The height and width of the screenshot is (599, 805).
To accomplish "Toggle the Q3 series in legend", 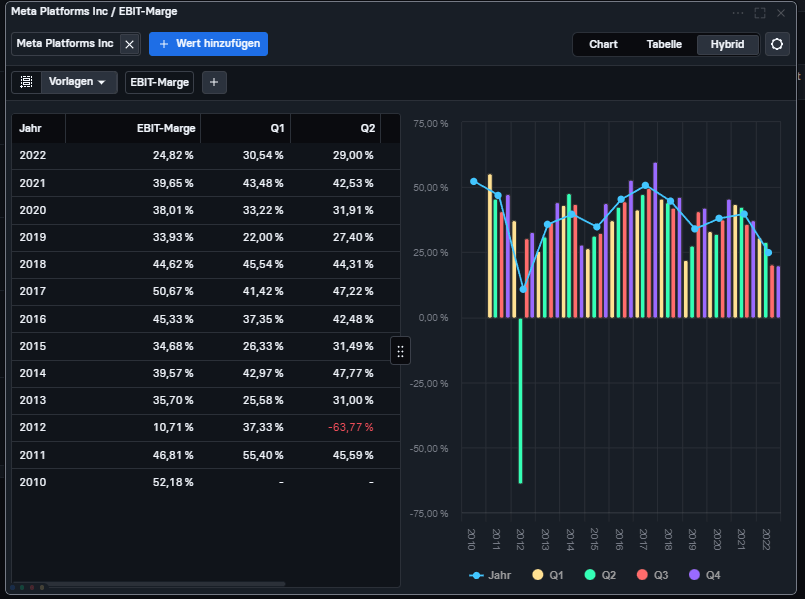I will 653,575.
